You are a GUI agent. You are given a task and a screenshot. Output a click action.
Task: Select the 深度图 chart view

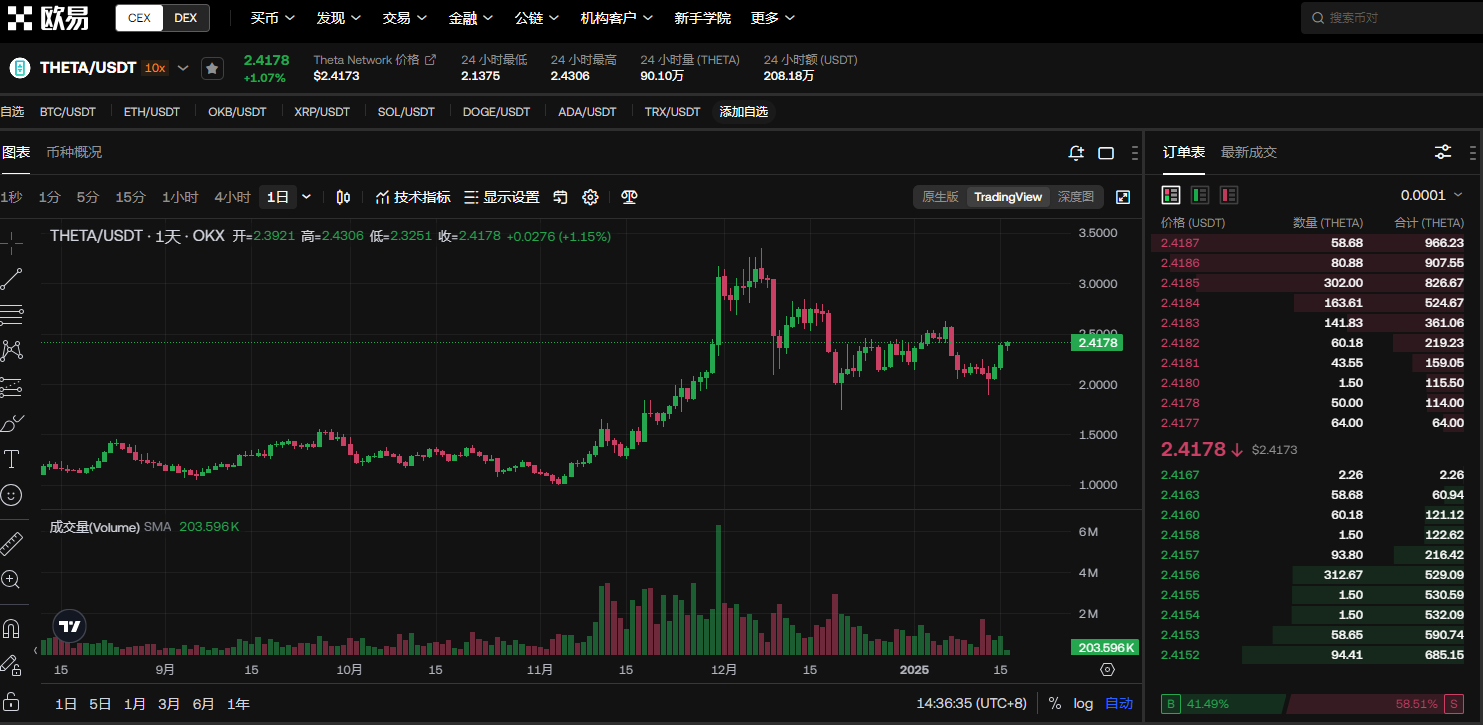coord(1075,197)
